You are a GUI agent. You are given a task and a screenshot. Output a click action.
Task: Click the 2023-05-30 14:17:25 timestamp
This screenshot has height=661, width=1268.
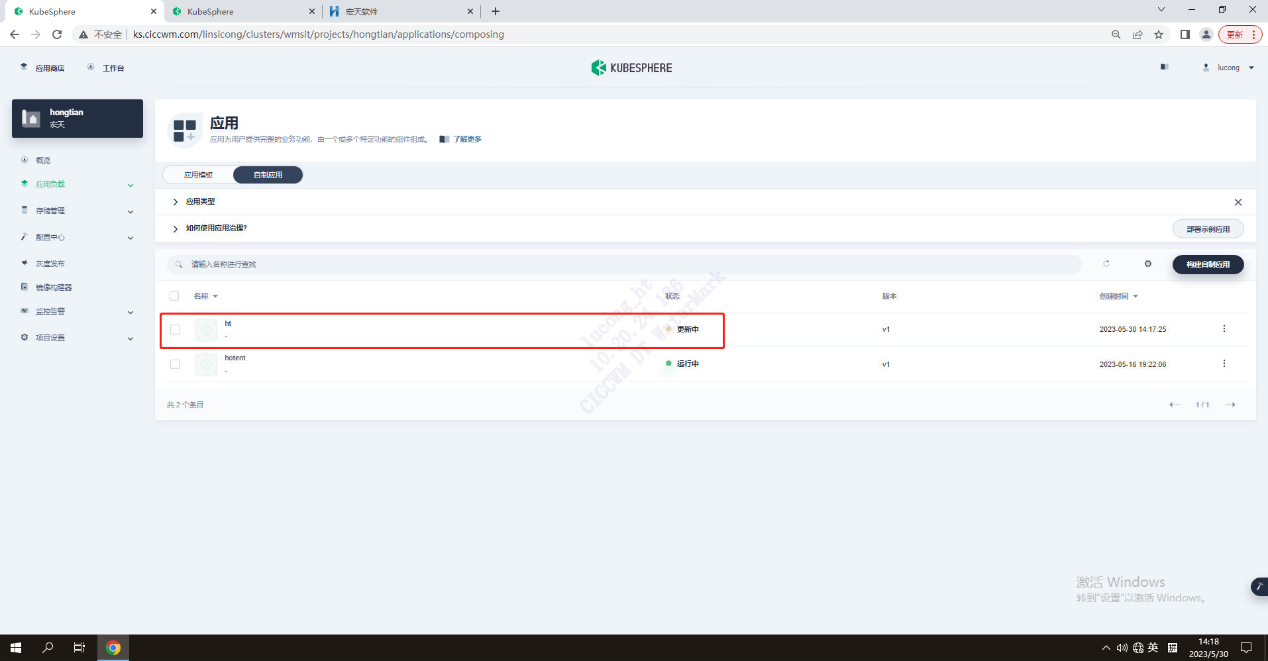(x=1133, y=329)
